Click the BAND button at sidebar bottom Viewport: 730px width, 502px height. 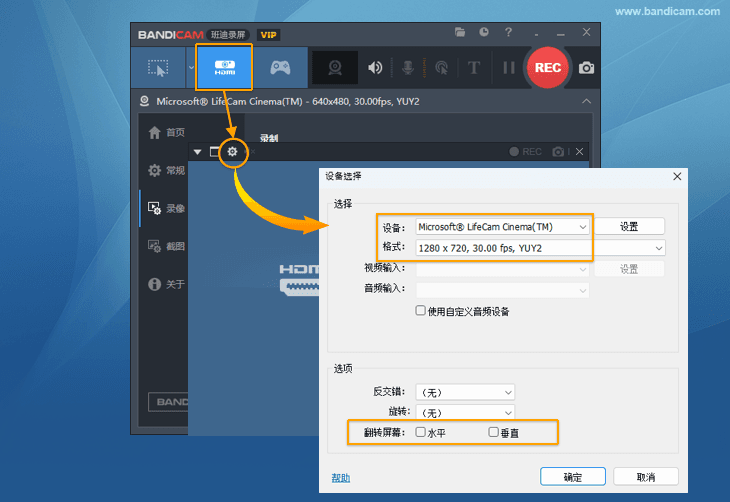coord(169,402)
